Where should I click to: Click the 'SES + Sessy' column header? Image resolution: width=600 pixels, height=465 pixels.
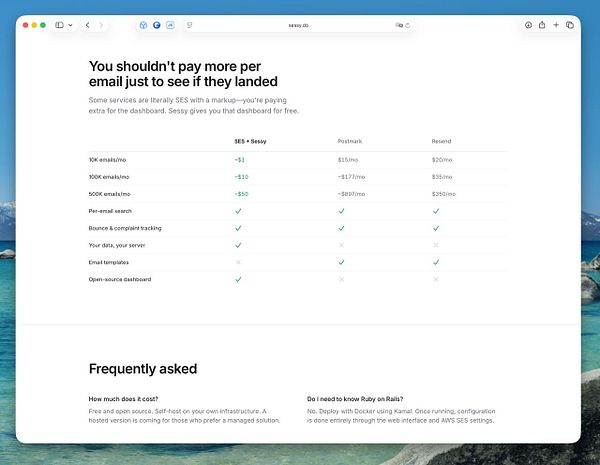[250, 141]
